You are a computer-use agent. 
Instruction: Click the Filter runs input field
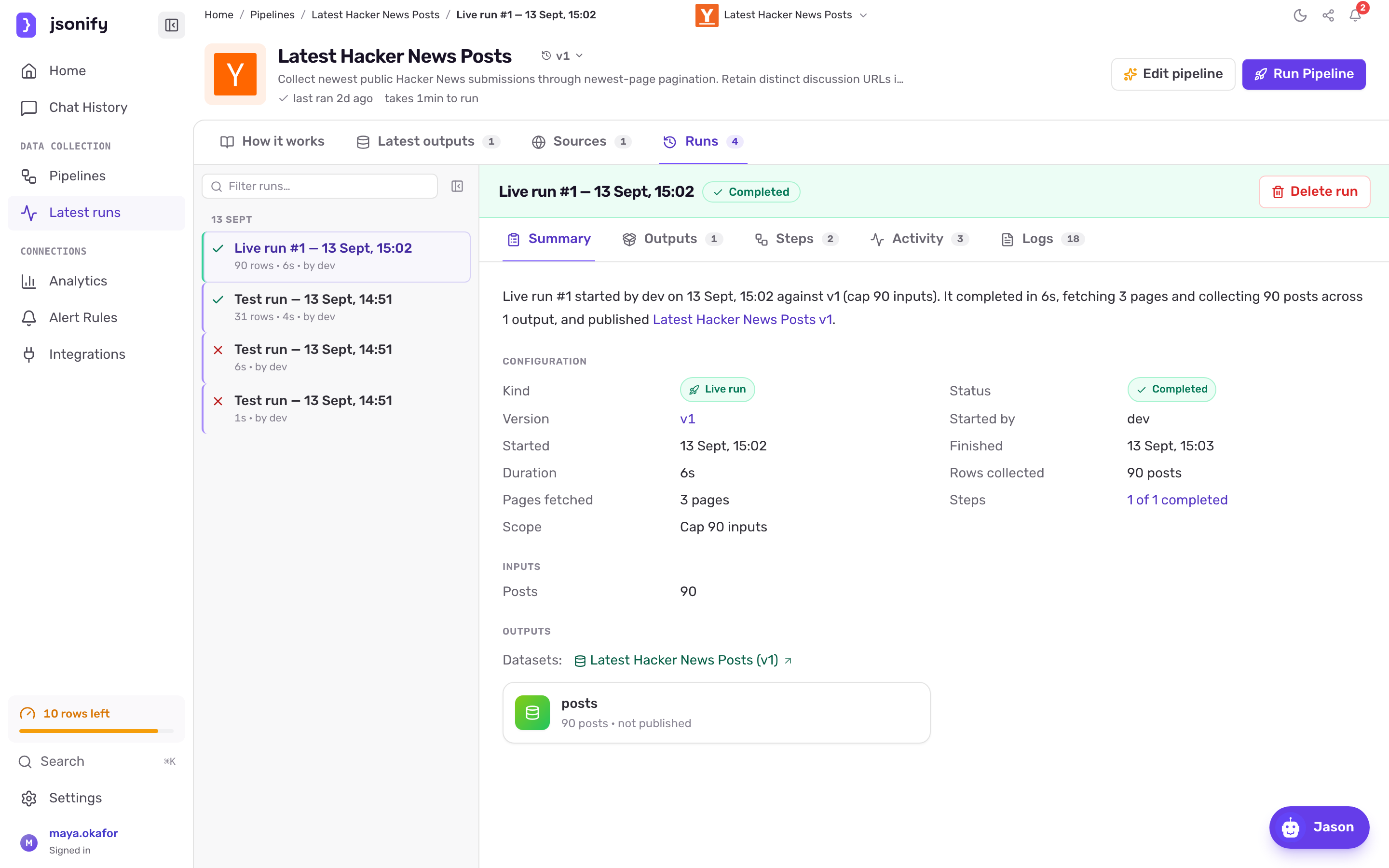(x=320, y=186)
